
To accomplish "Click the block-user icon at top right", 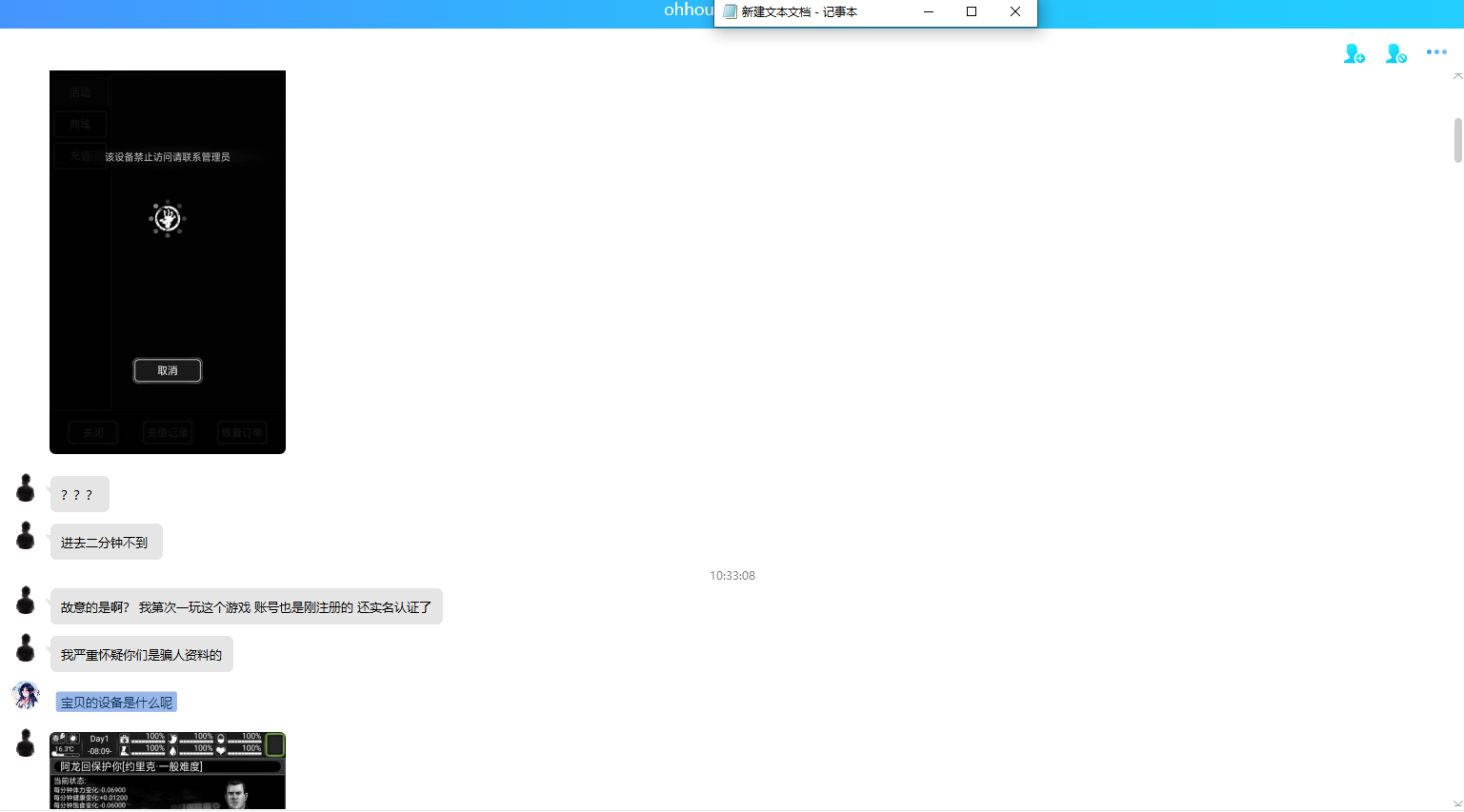I will pyautogui.click(x=1395, y=53).
